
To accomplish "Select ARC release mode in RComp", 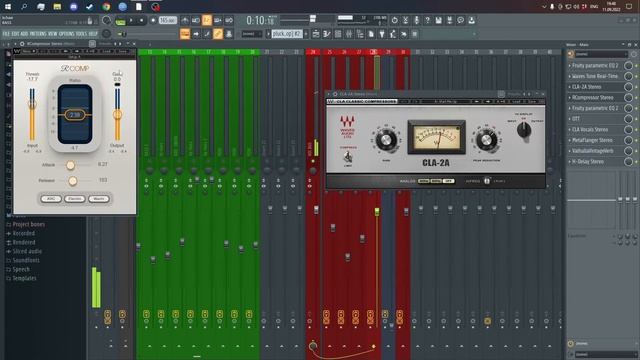I will tap(51, 199).
